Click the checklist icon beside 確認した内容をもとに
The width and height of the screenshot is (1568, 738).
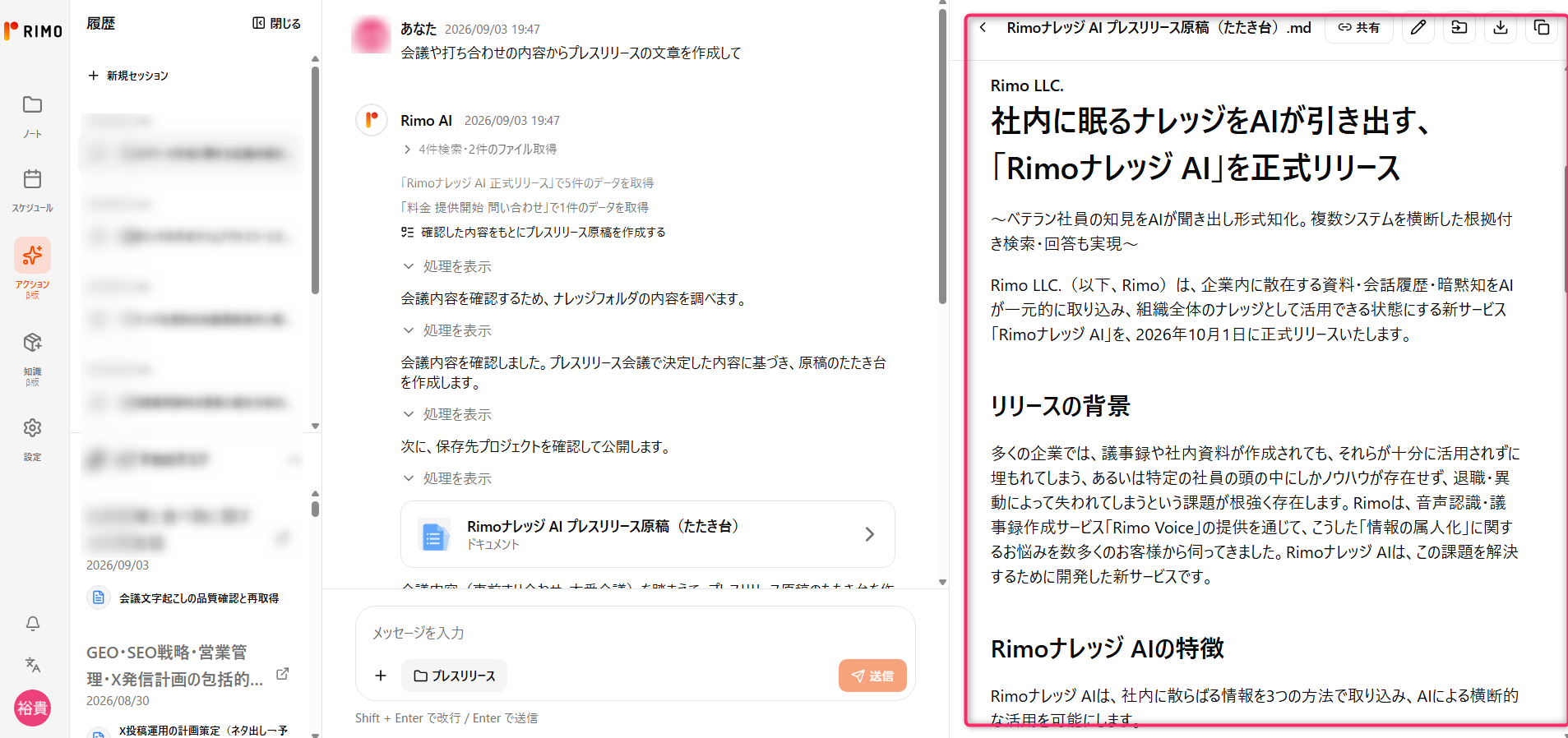point(407,233)
